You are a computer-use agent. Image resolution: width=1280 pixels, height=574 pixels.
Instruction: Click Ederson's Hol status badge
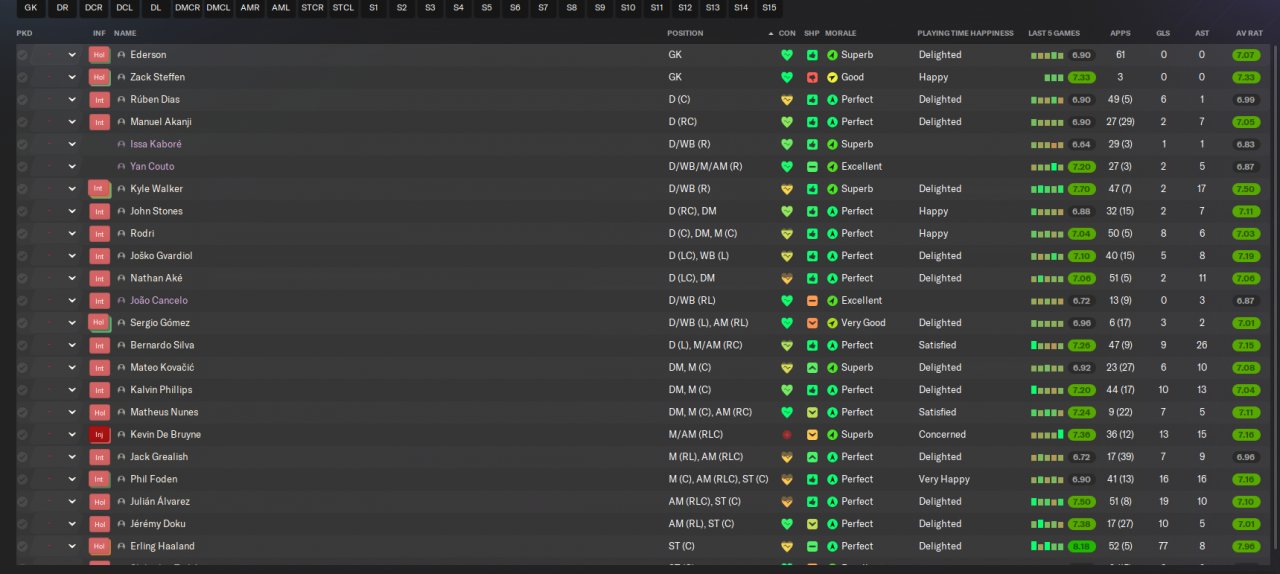click(98, 55)
